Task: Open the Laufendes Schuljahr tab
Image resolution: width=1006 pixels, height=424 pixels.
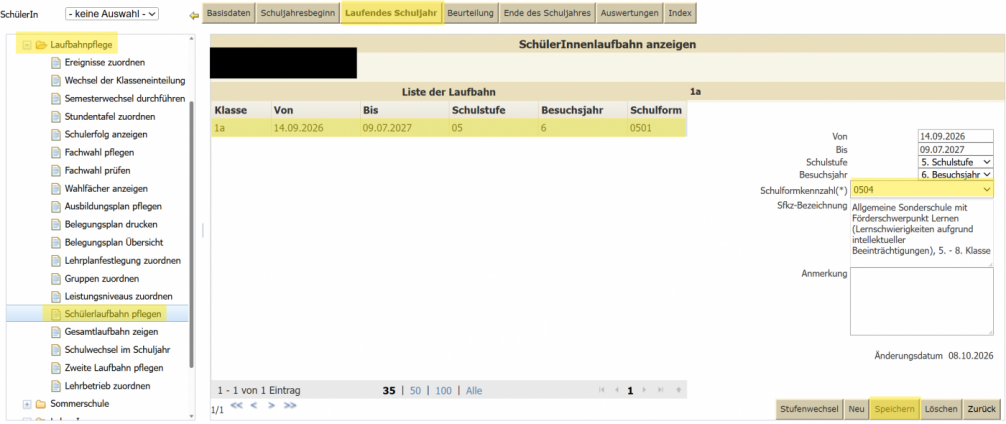Action: click(391, 13)
